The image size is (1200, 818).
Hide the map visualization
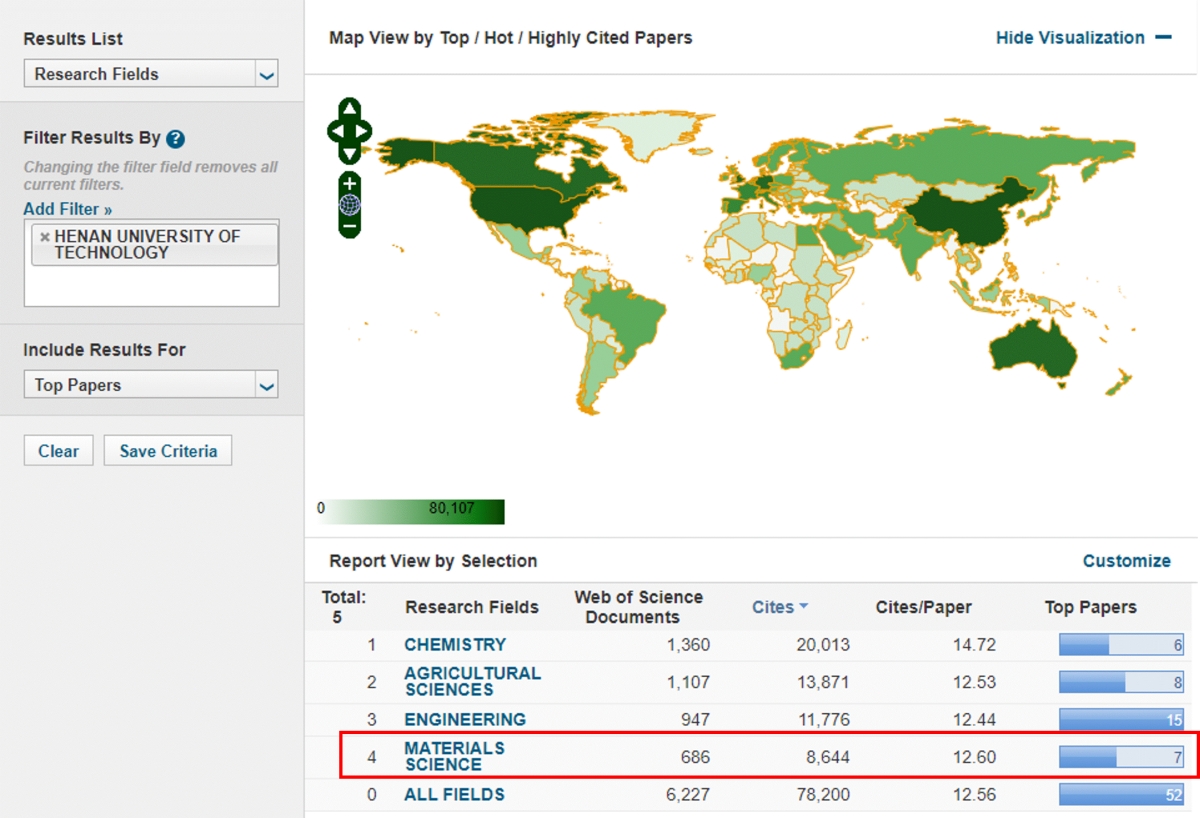point(1082,38)
